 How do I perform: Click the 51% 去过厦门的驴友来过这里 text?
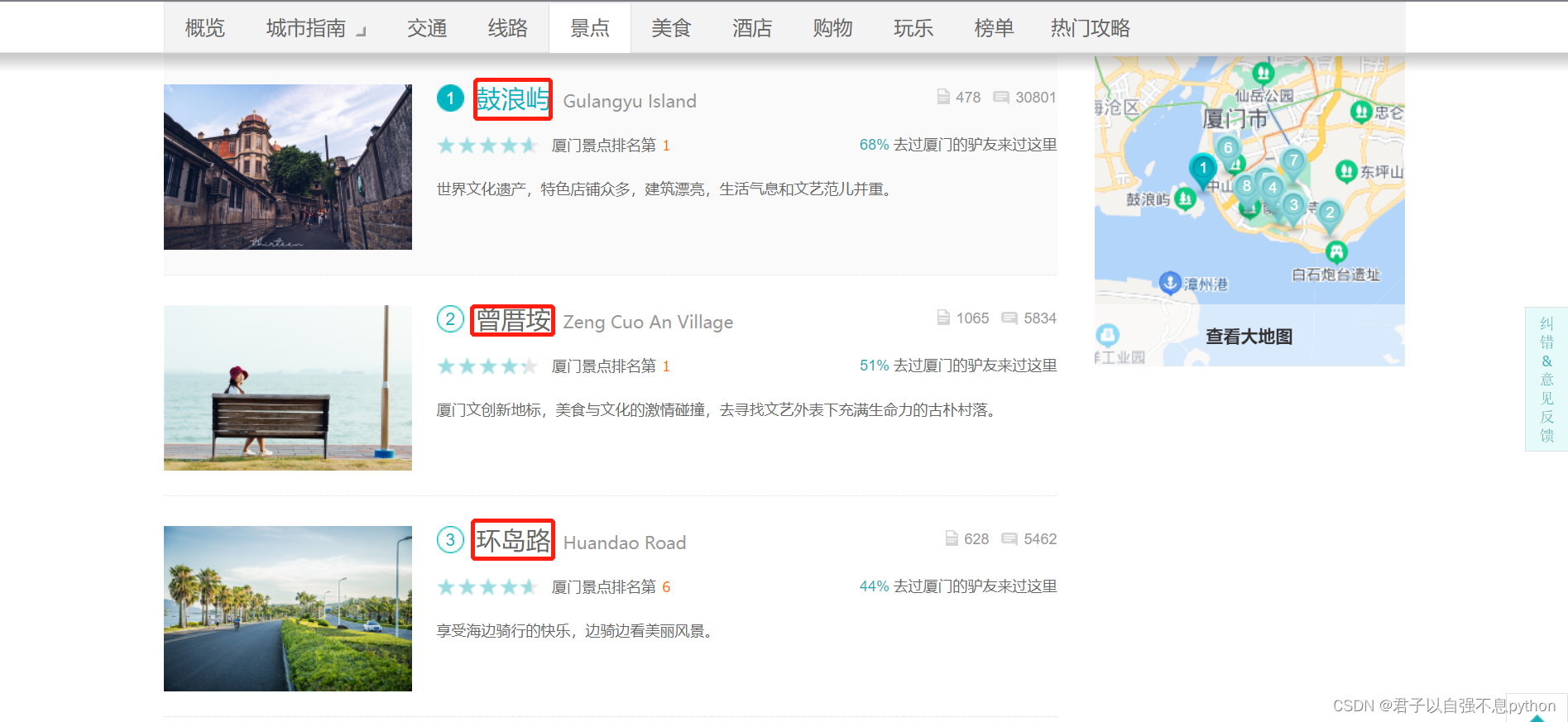[958, 366]
